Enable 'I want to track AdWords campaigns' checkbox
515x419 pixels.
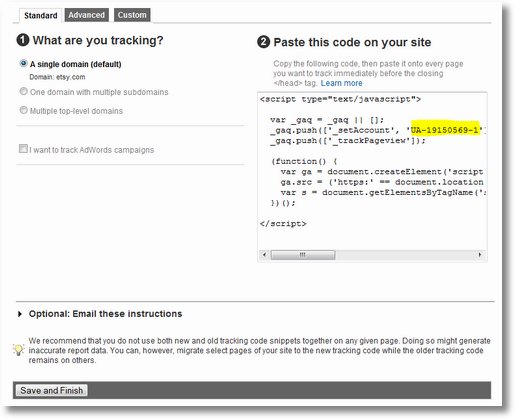click(x=23, y=148)
